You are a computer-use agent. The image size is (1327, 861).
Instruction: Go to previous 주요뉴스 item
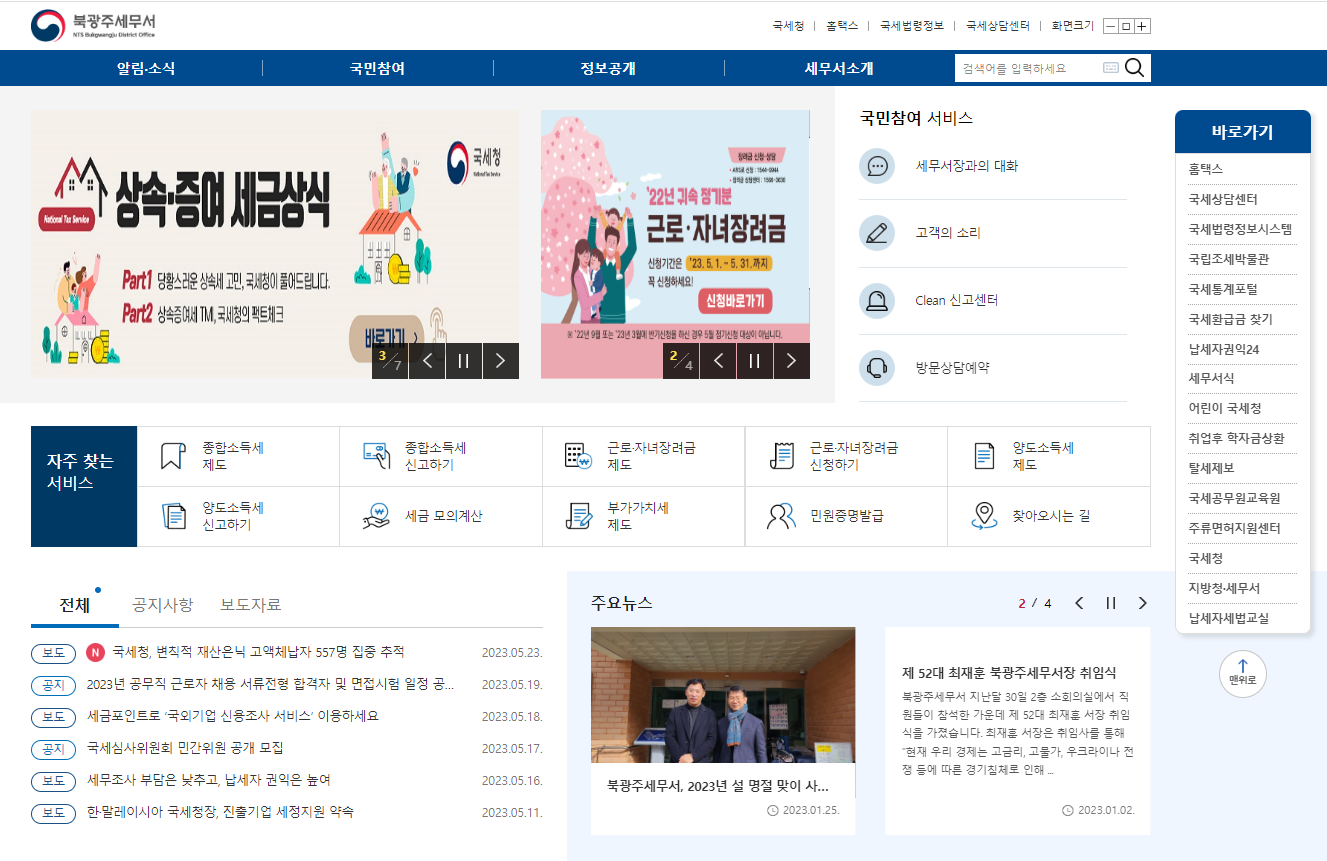[1079, 603]
